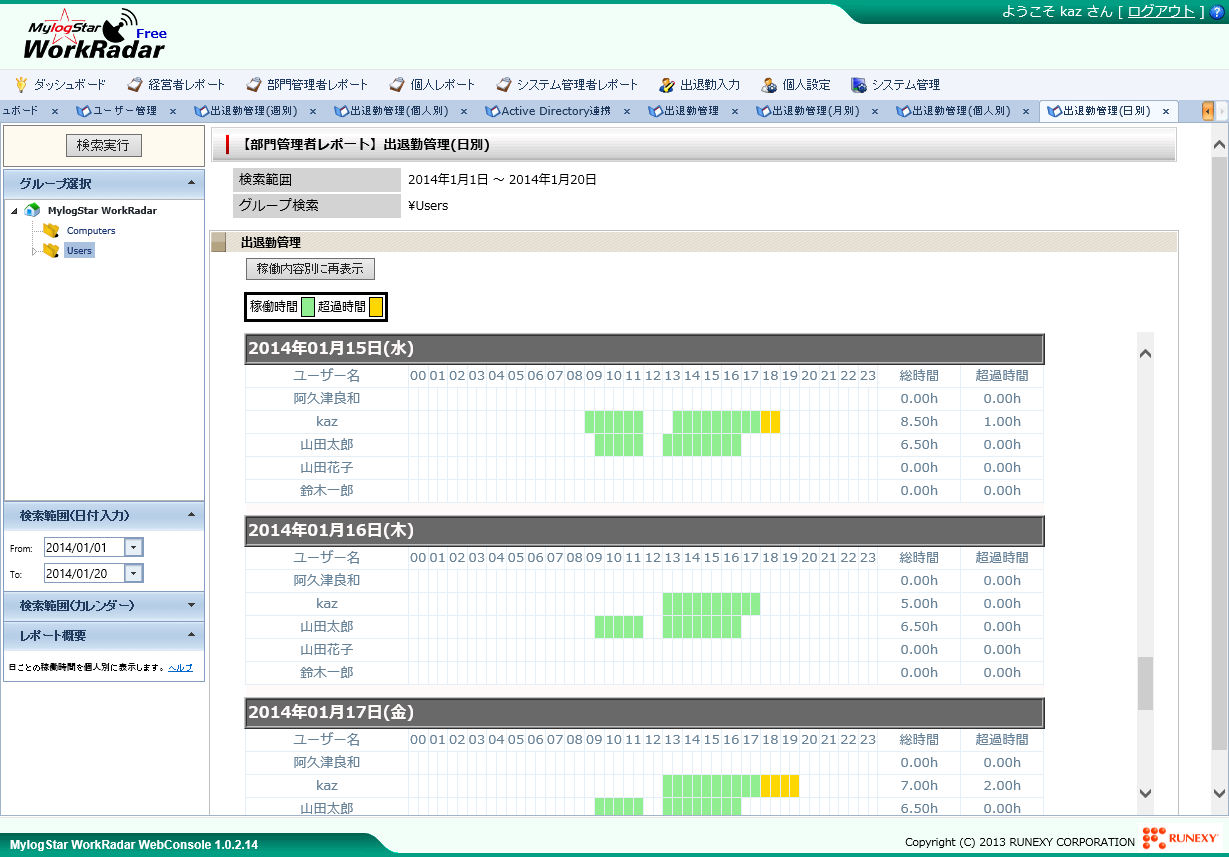Viewport: 1229px width, 857px height.
Task: Click the yellow 超過時間 legend swatch
Action: [376, 307]
